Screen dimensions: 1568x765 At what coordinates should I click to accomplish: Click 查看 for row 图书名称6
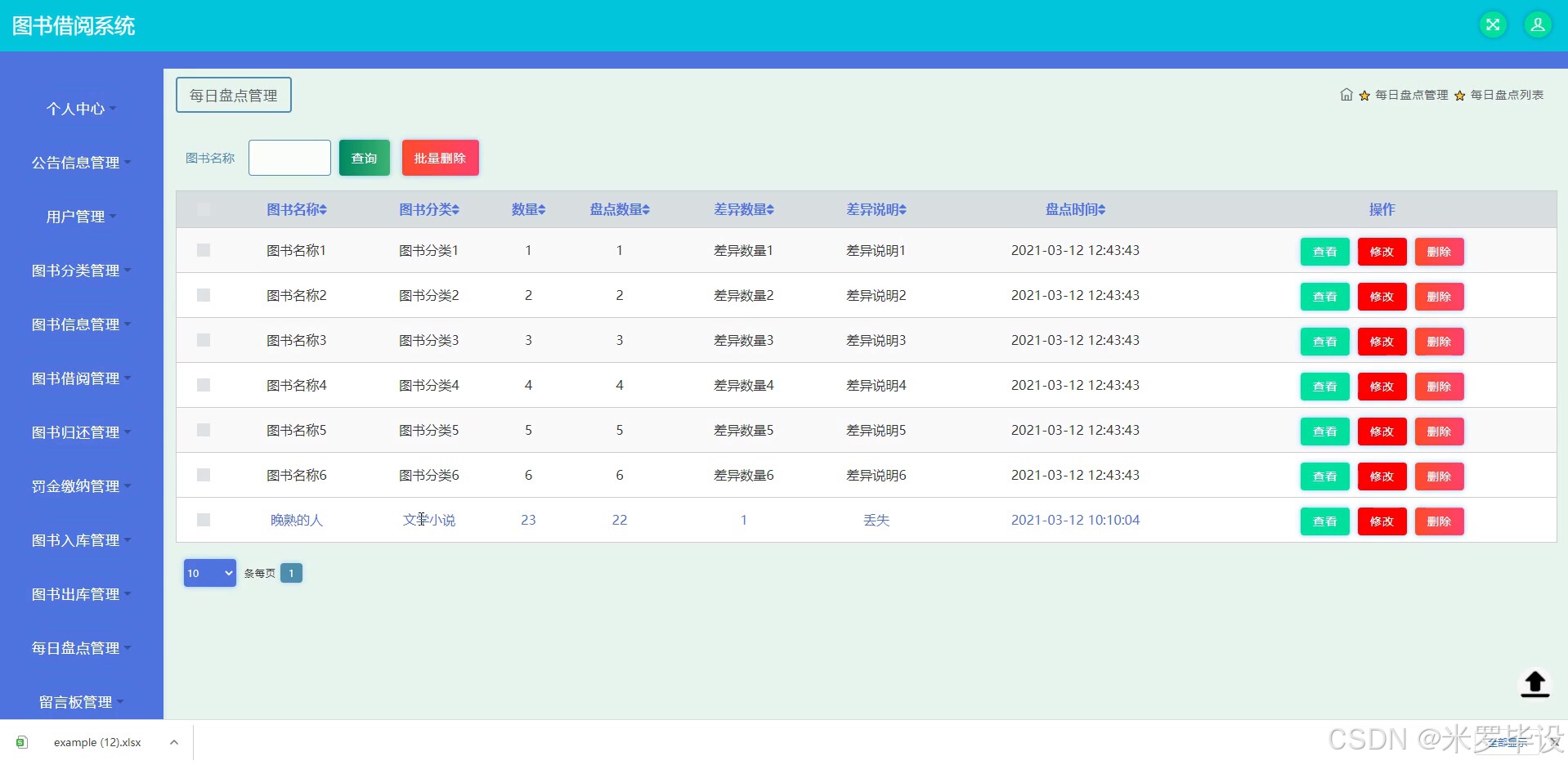click(x=1324, y=476)
